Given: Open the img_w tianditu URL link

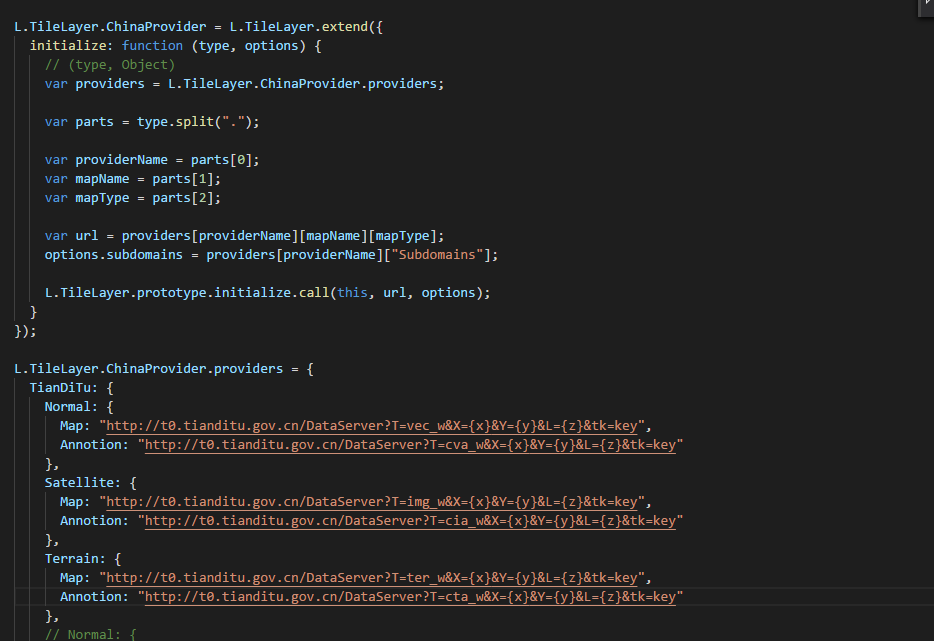Looking at the screenshot, I should tap(372, 502).
